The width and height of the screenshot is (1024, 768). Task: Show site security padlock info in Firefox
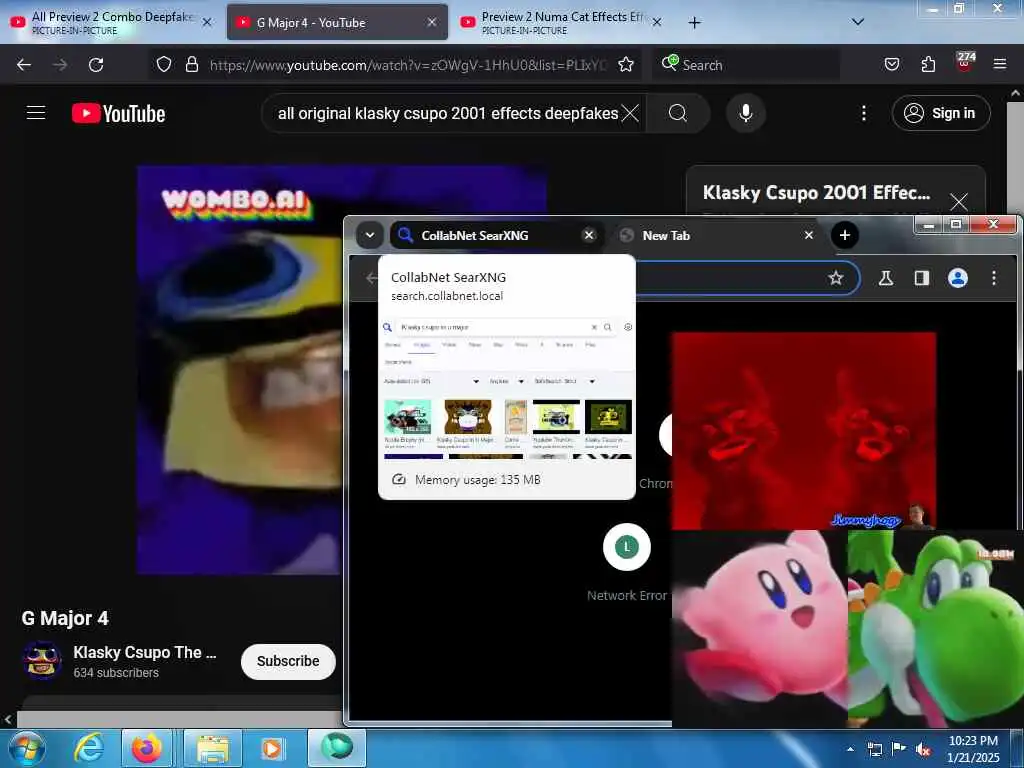coord(191,64)
